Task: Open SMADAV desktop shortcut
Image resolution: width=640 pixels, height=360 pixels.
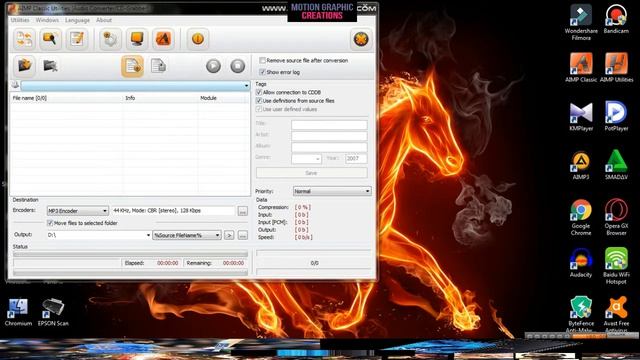Action: pos(616,165)
